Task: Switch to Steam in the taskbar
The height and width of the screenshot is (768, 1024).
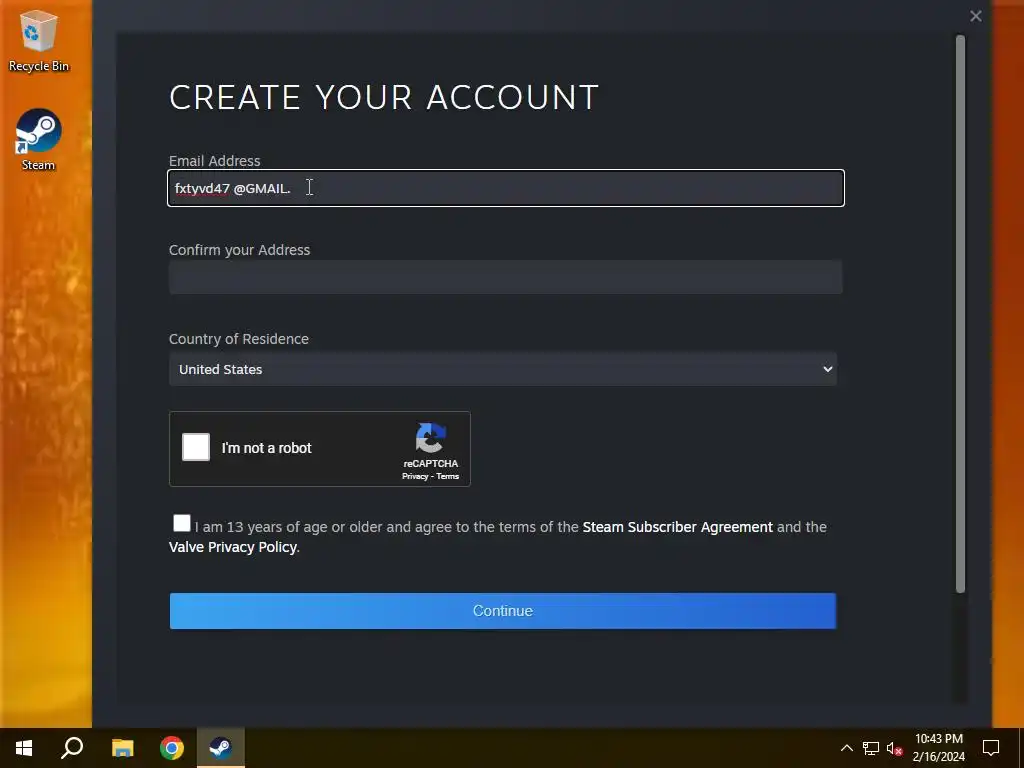Action: (221, 748)
